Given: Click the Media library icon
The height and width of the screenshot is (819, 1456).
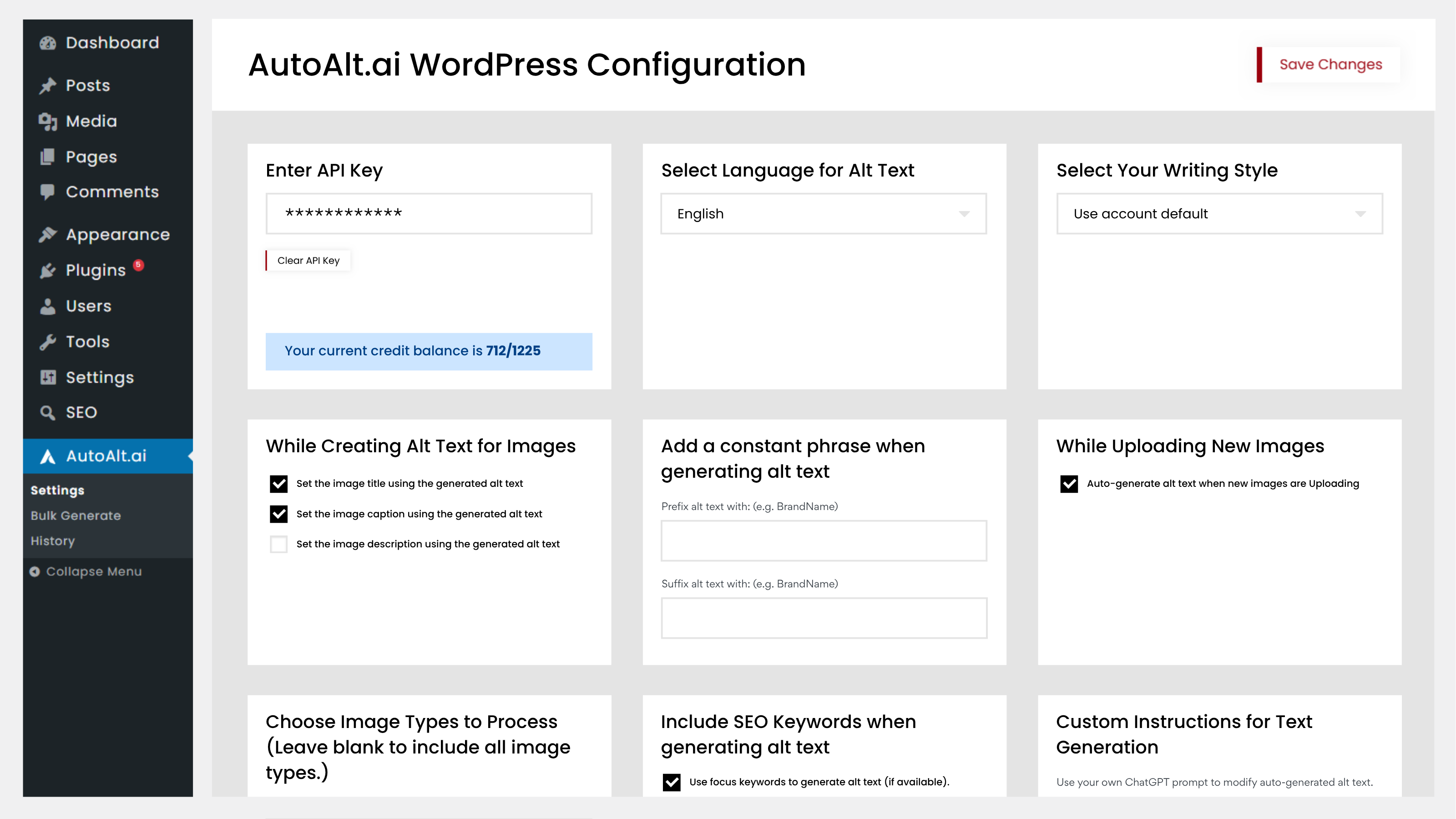Looking at the screenshot, I should click(48, 121).
